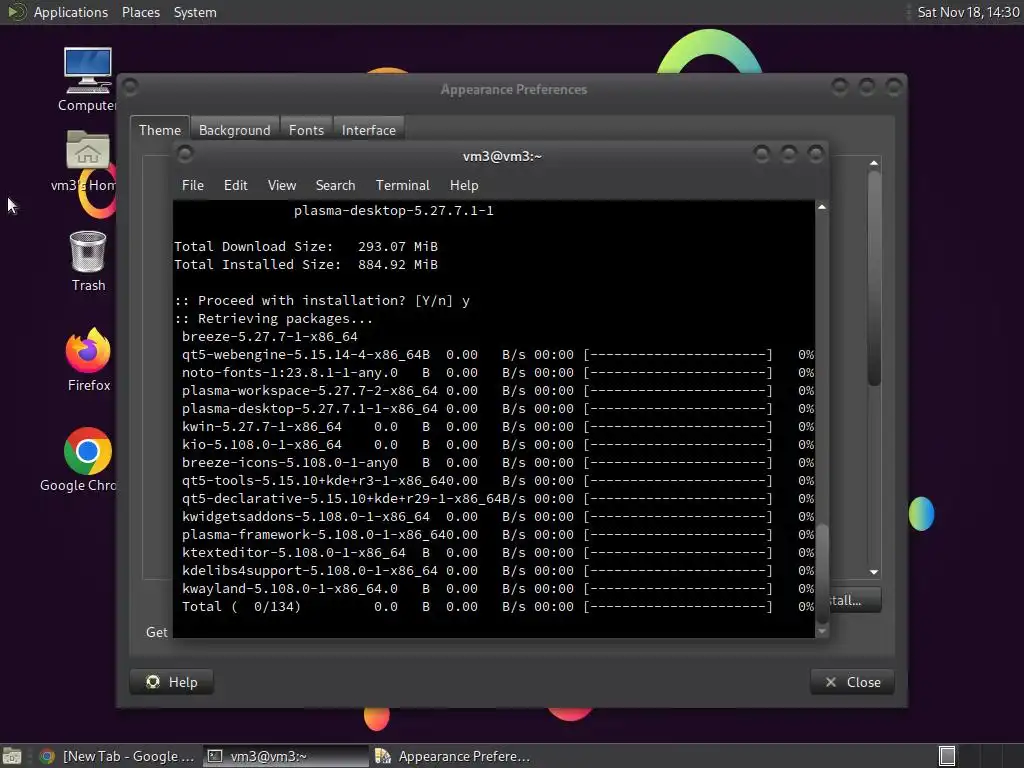
Task: Switch to the Fonts tab
Action: pyautogui.click(x=306, y=130)
